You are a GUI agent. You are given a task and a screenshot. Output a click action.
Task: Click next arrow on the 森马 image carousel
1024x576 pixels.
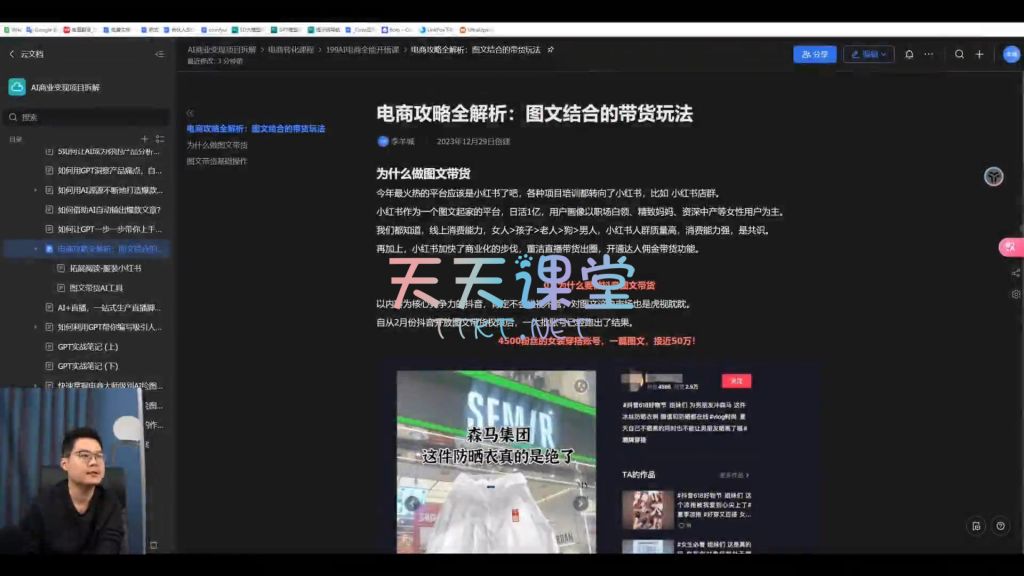pos(580,503)
